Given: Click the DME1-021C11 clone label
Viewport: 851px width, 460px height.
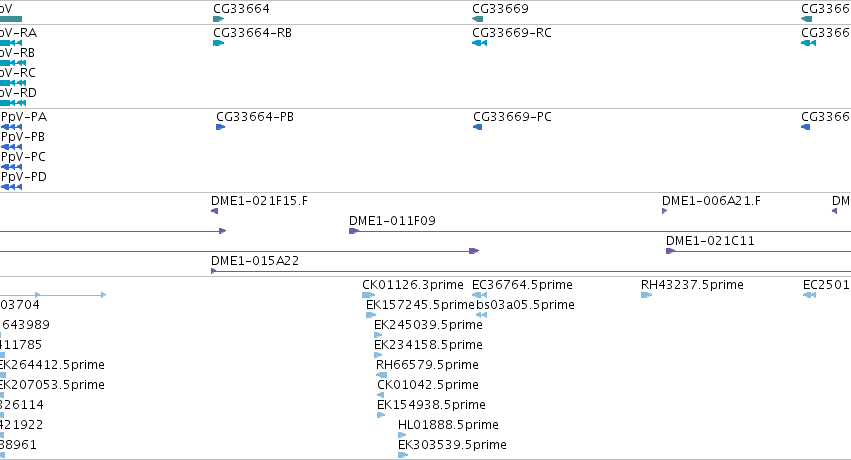Looking at the screenshot, I should [x=710, y=241].
